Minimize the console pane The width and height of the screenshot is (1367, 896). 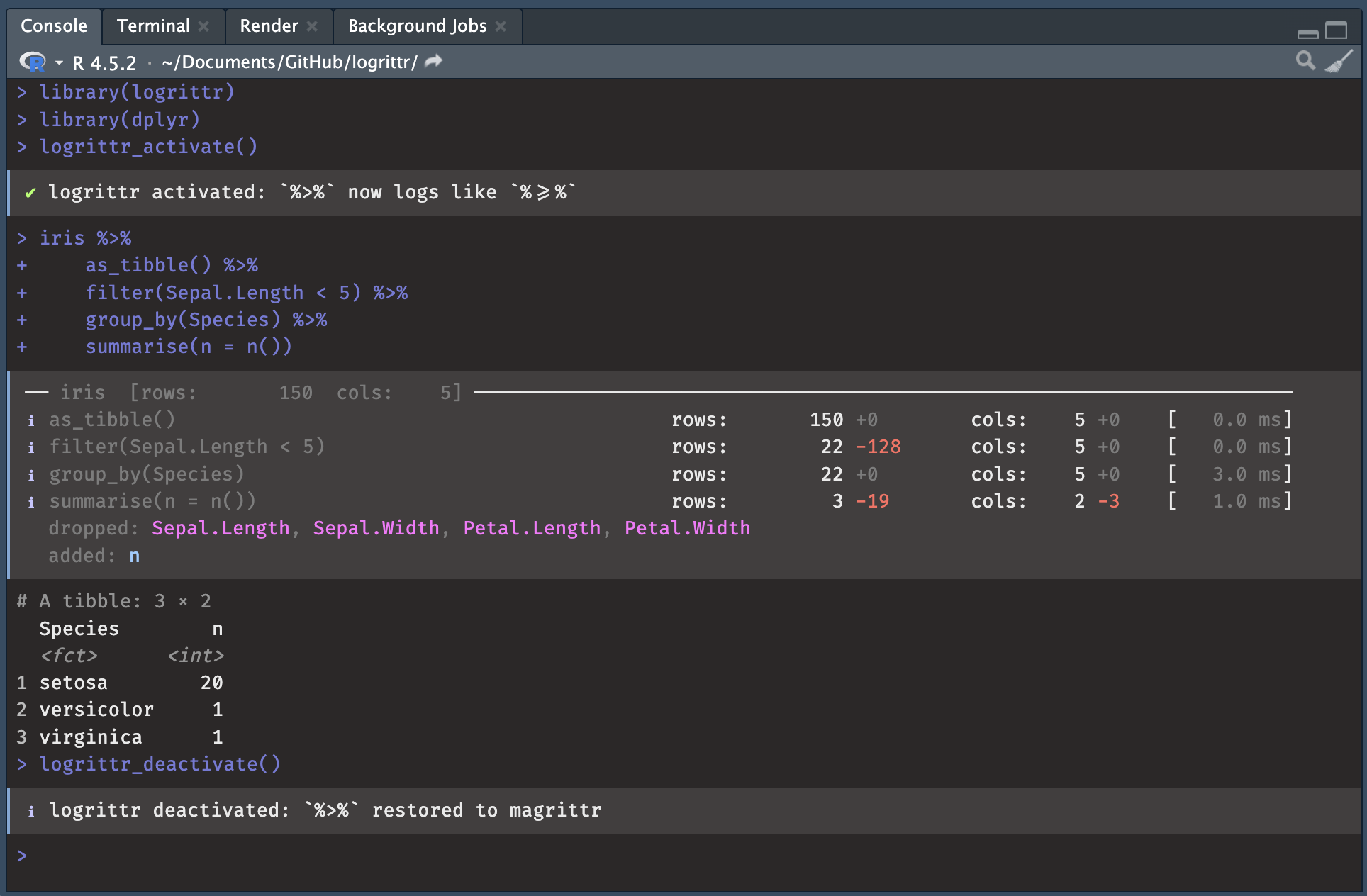click(1307, 33)
